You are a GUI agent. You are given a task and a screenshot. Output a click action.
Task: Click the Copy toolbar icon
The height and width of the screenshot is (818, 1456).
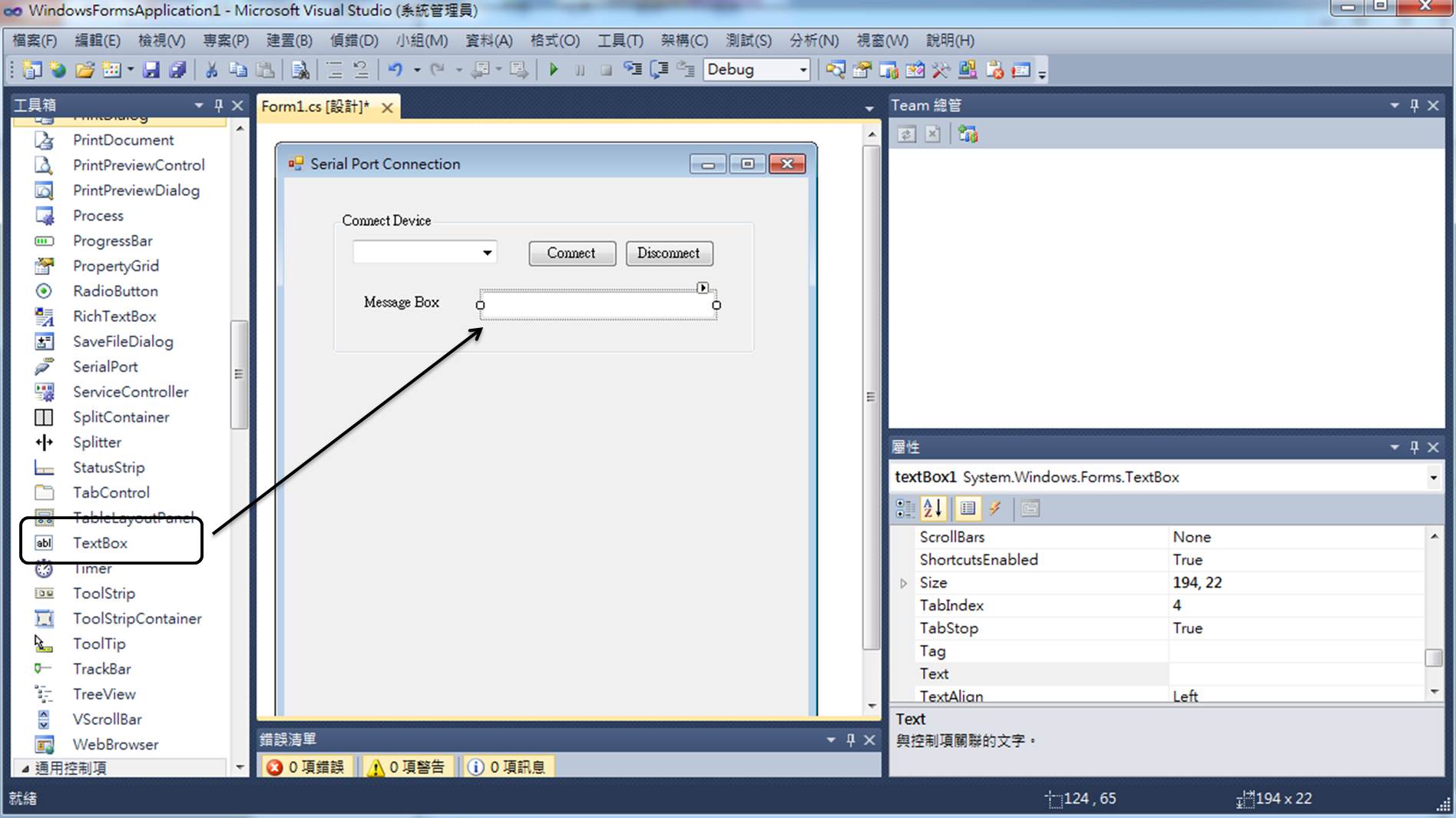238,70
